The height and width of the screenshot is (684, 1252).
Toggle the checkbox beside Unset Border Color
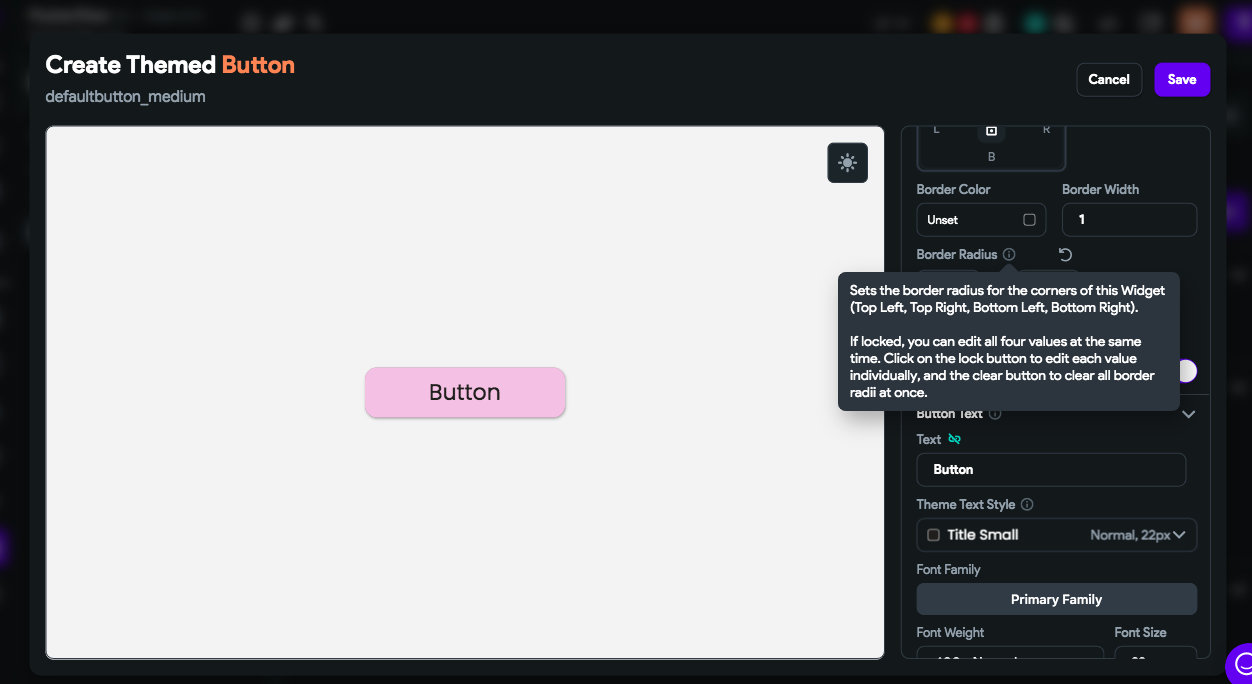click(x=1029, y=220)
